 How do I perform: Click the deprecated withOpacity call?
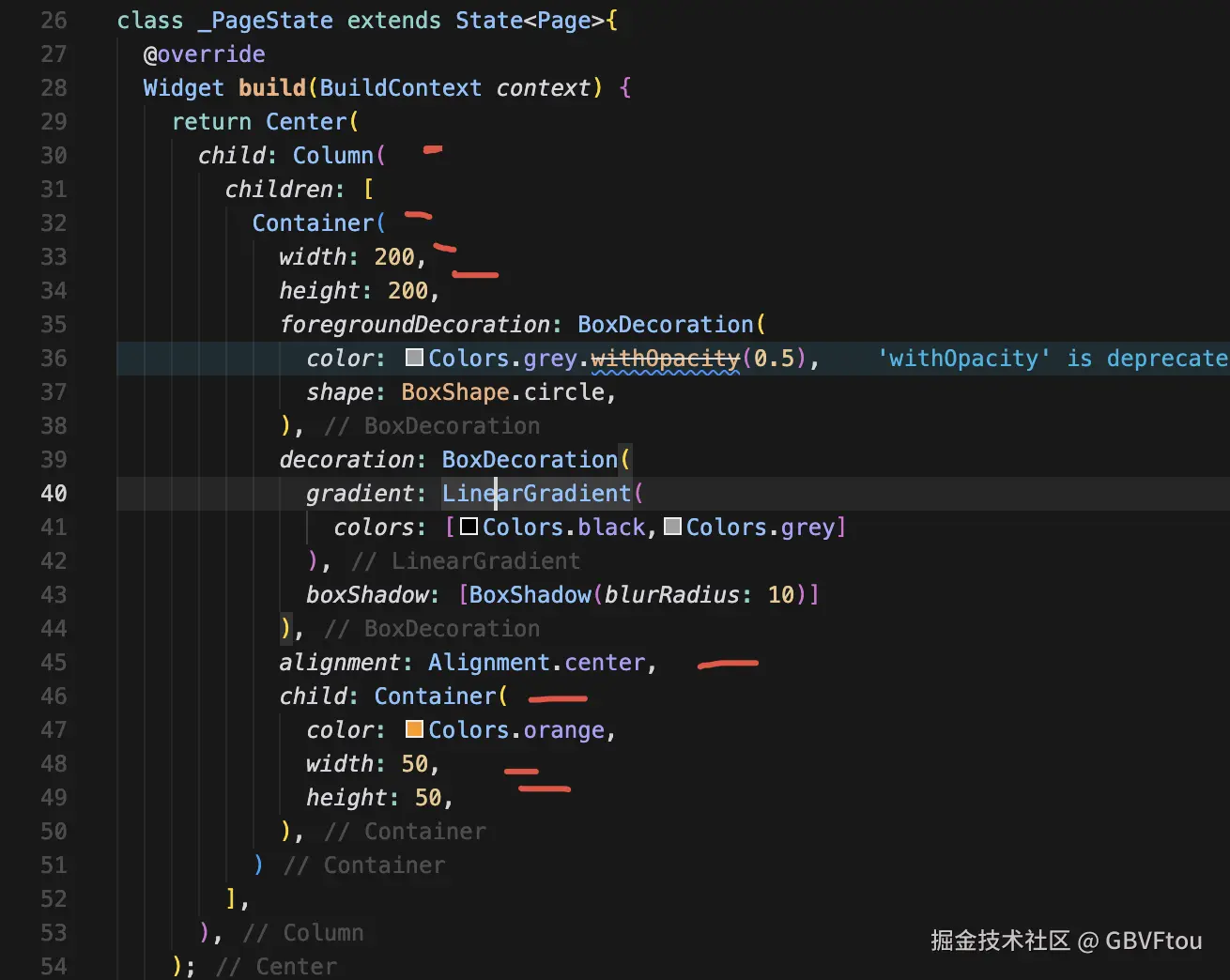pyautogui.click(x=666, y=358)
